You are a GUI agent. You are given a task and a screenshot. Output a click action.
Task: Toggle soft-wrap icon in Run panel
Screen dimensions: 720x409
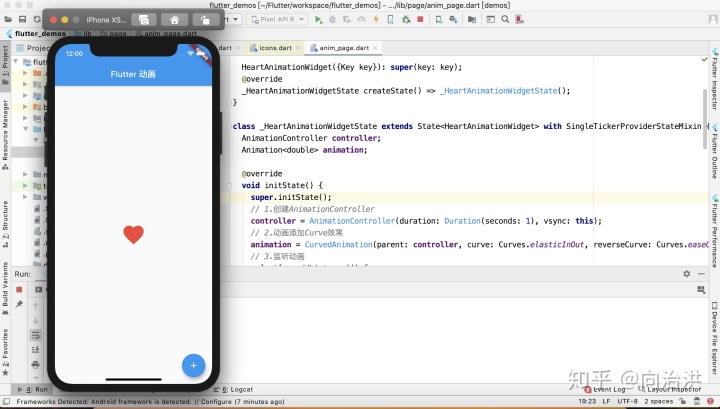pos(35,335)
